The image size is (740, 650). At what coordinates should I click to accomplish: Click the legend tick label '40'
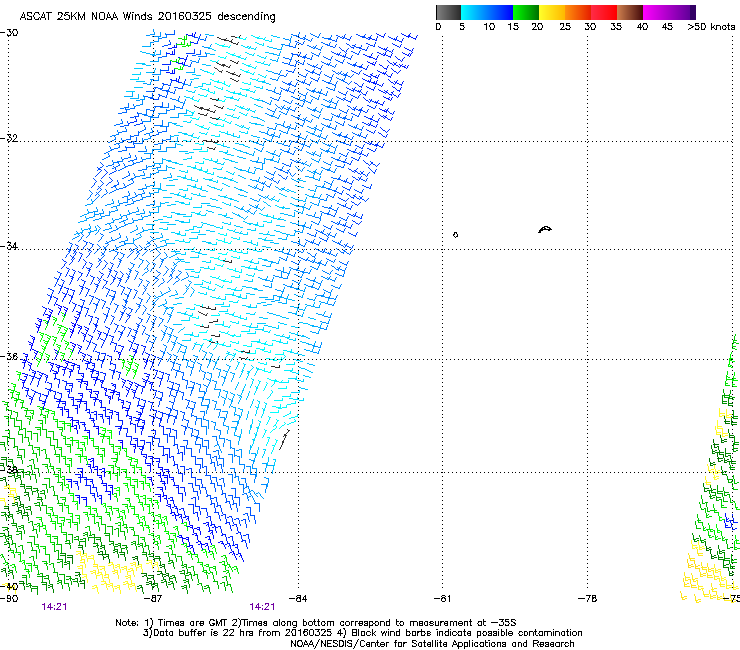click(642, 27)
